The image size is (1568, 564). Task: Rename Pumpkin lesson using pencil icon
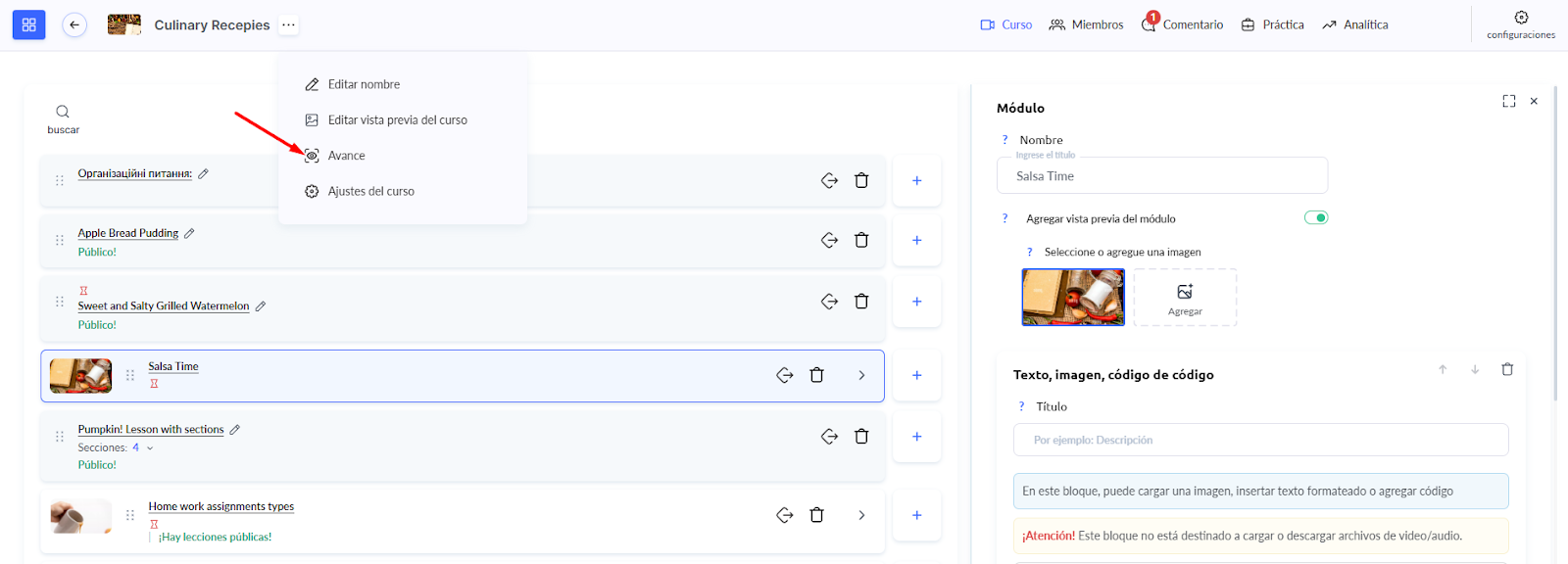coord(235,430)
